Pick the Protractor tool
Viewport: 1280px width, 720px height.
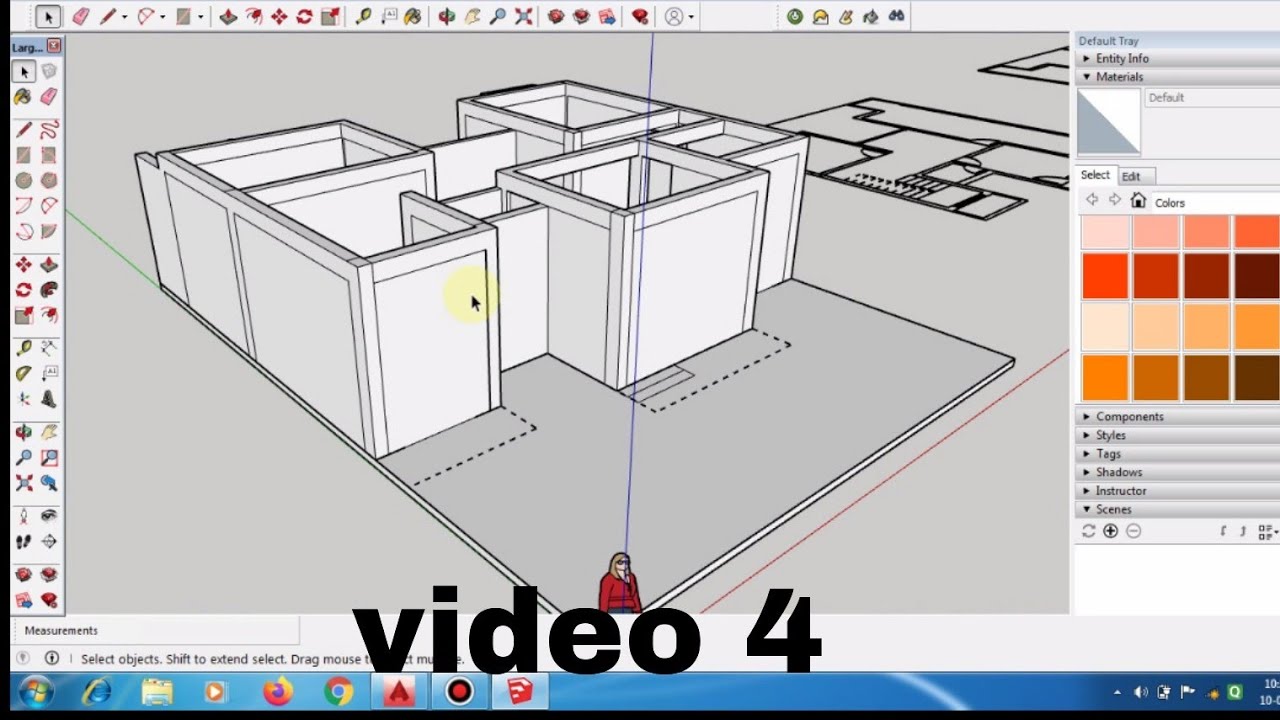pos(23,373)
